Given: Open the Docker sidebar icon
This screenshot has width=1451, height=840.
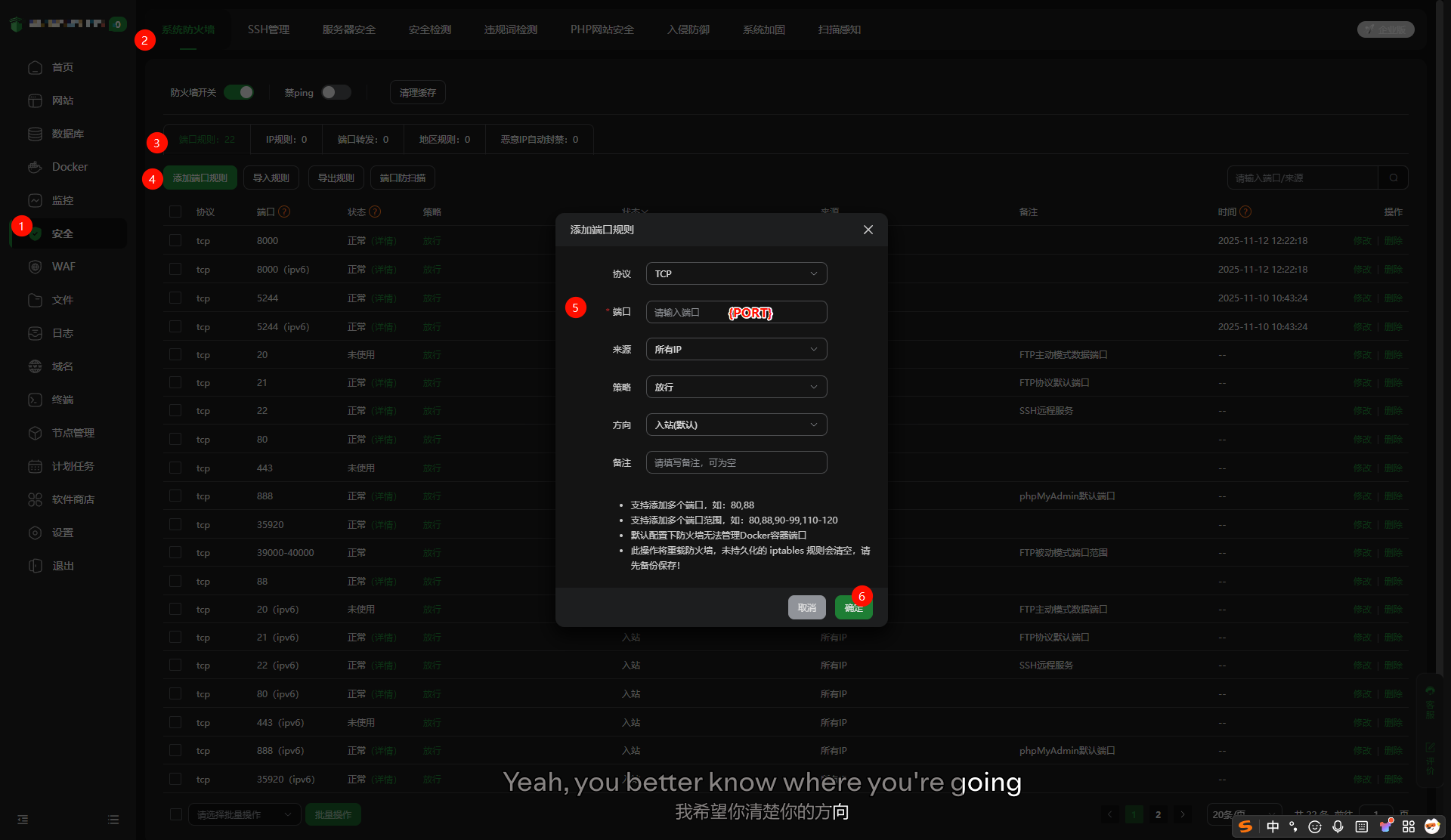Looking at the screenshot, I should click(x=35, y=167).
